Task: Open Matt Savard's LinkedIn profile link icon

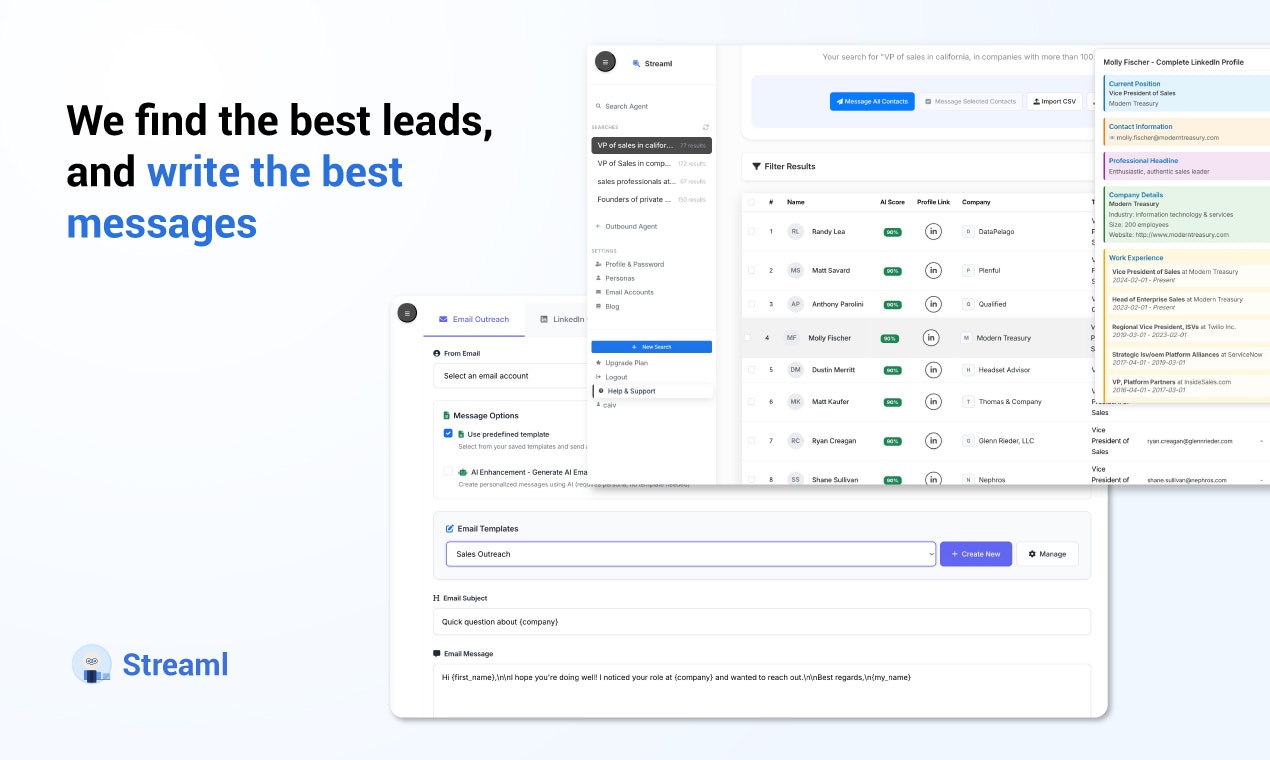Action: 933,270
